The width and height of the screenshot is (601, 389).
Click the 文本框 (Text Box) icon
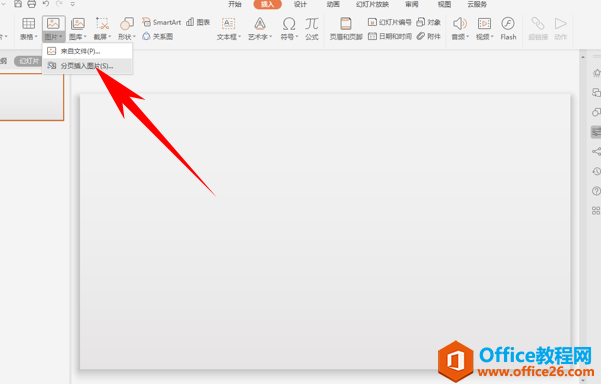click(x=228, y=24)
